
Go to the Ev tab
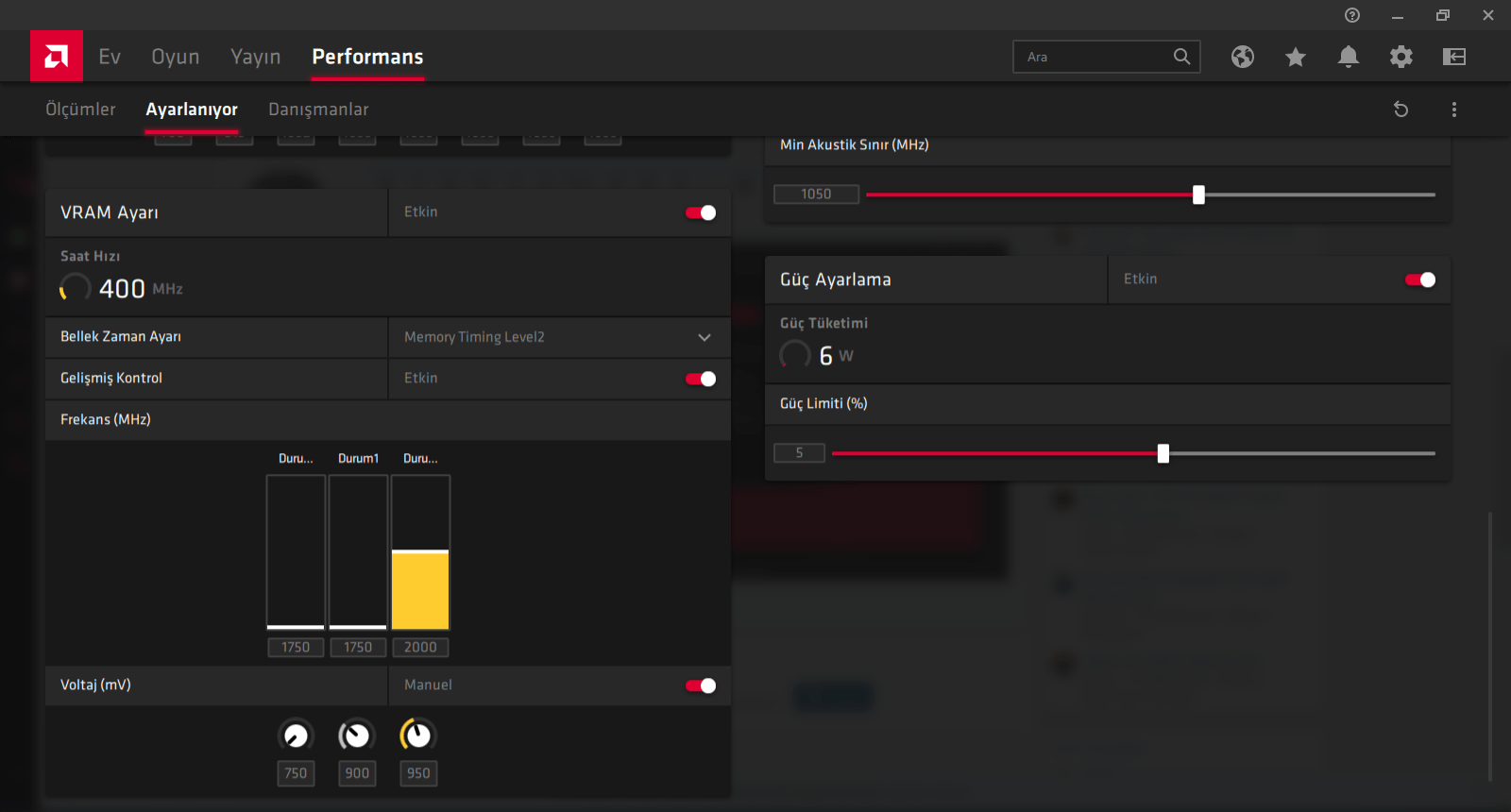coord(110,57)
